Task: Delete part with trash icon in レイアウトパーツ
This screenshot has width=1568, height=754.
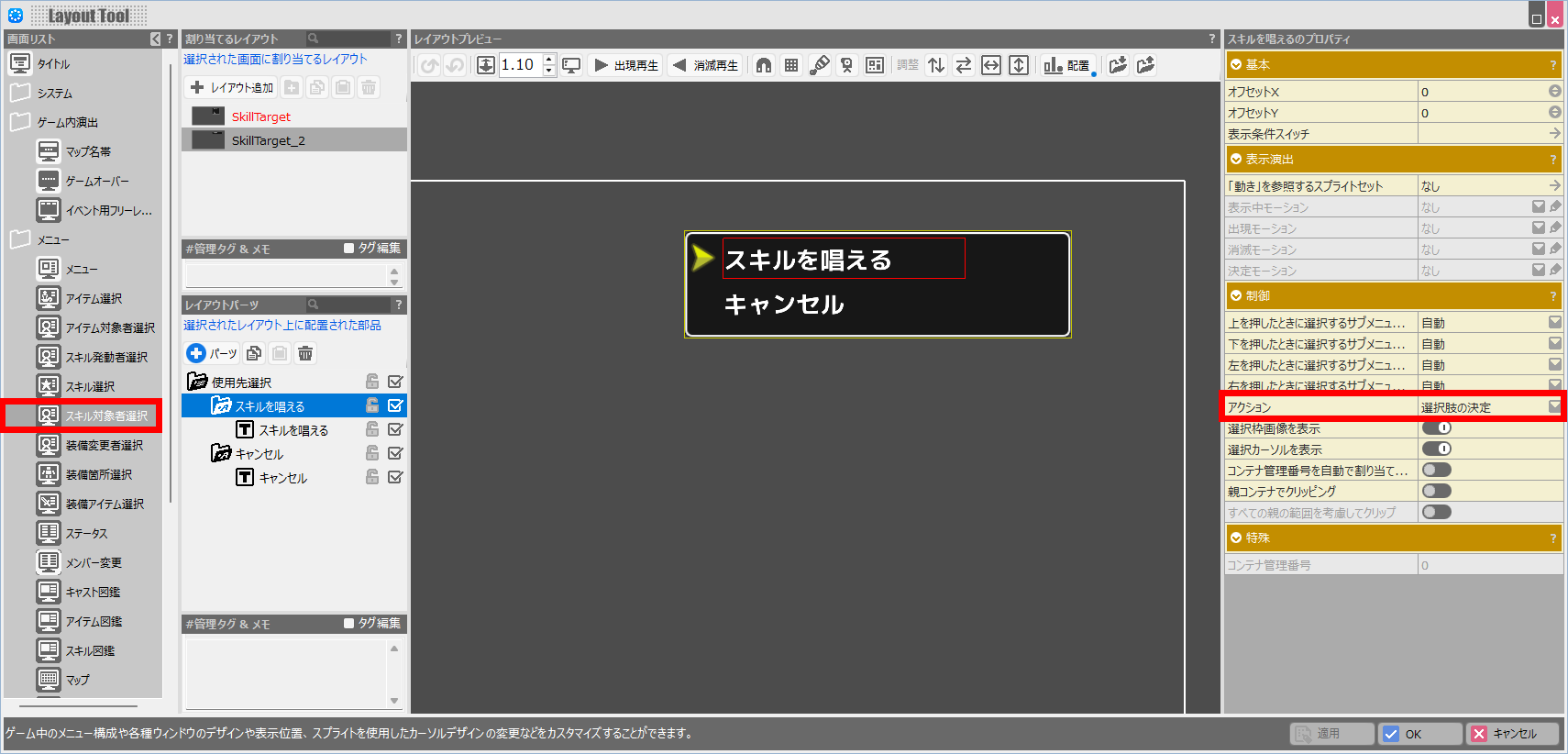Action: (x=305, y=353)
